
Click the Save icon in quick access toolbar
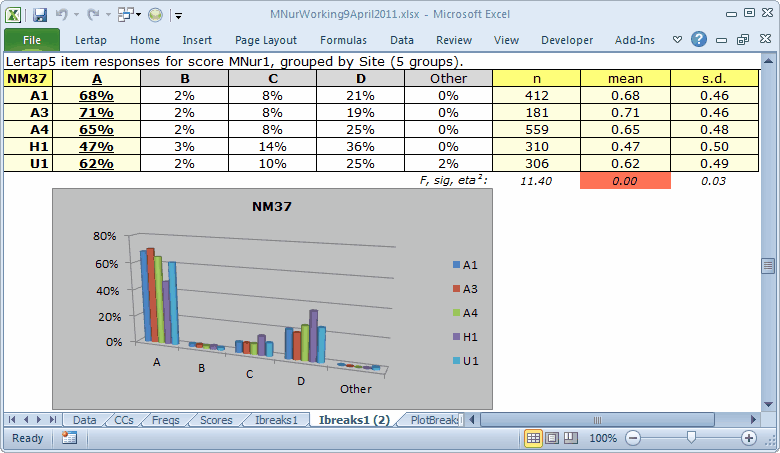tap(40, 15)
